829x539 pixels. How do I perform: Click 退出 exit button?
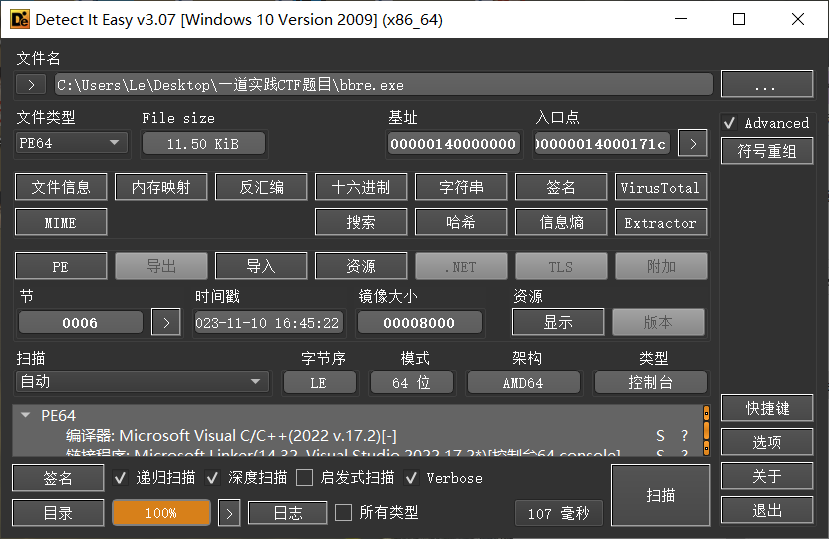coord(767,510)
